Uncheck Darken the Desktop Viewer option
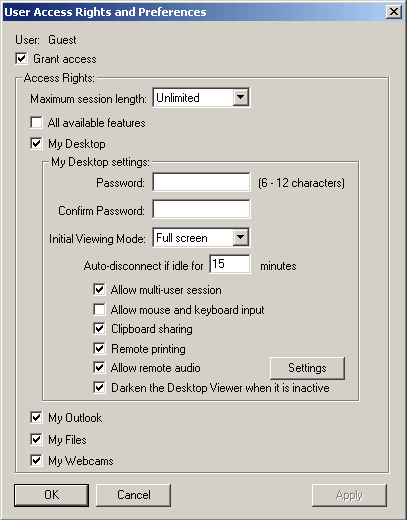 [99, 387]
